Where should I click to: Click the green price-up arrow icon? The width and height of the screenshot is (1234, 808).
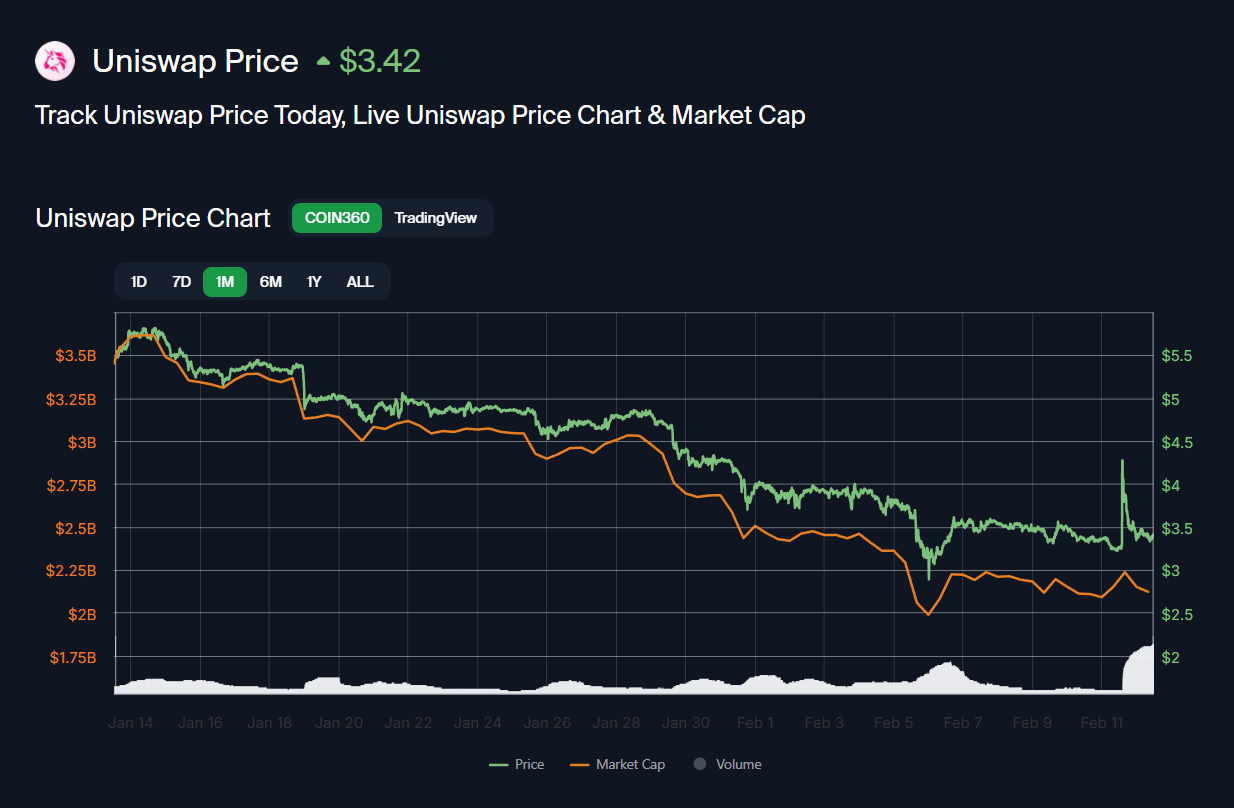(x=323, y=62)
